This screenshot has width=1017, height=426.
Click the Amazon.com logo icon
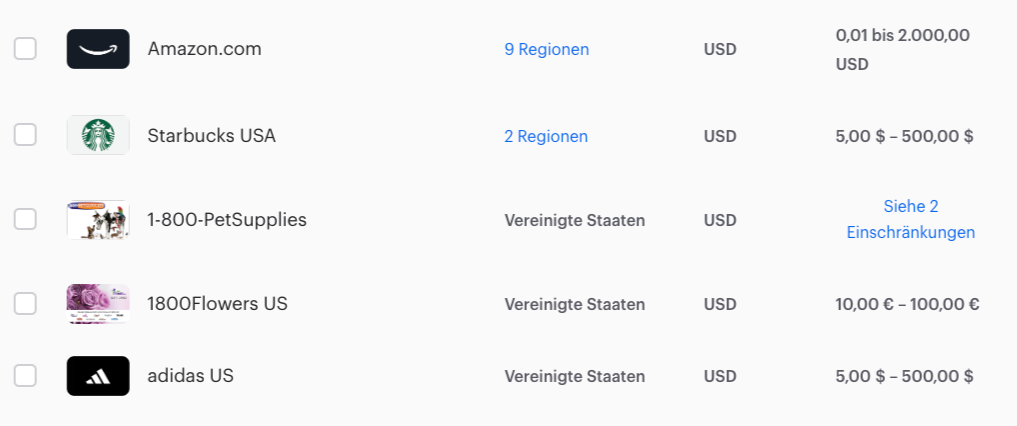coord(98,49)
